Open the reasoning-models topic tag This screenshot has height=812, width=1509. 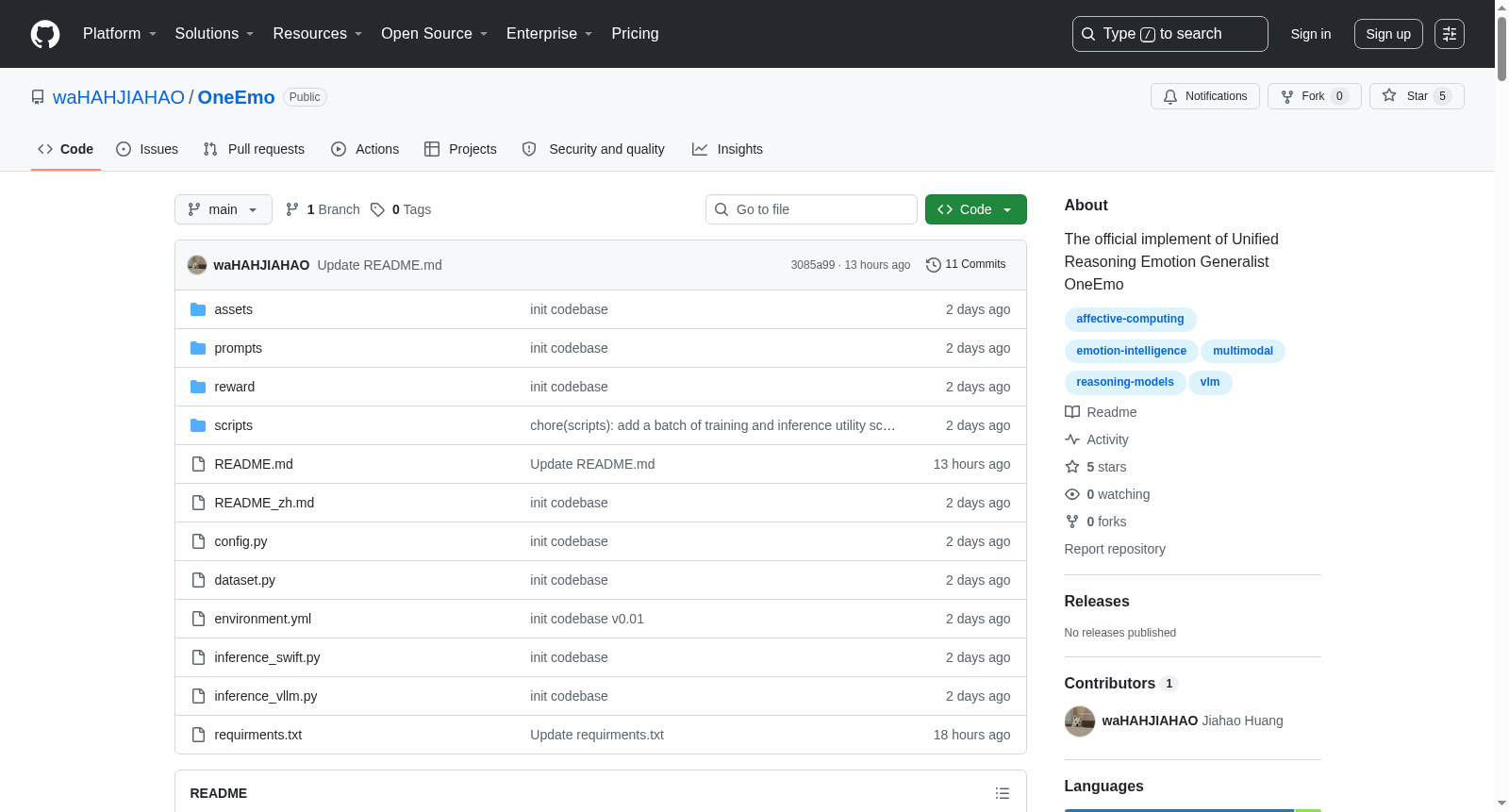(1125, 382)
